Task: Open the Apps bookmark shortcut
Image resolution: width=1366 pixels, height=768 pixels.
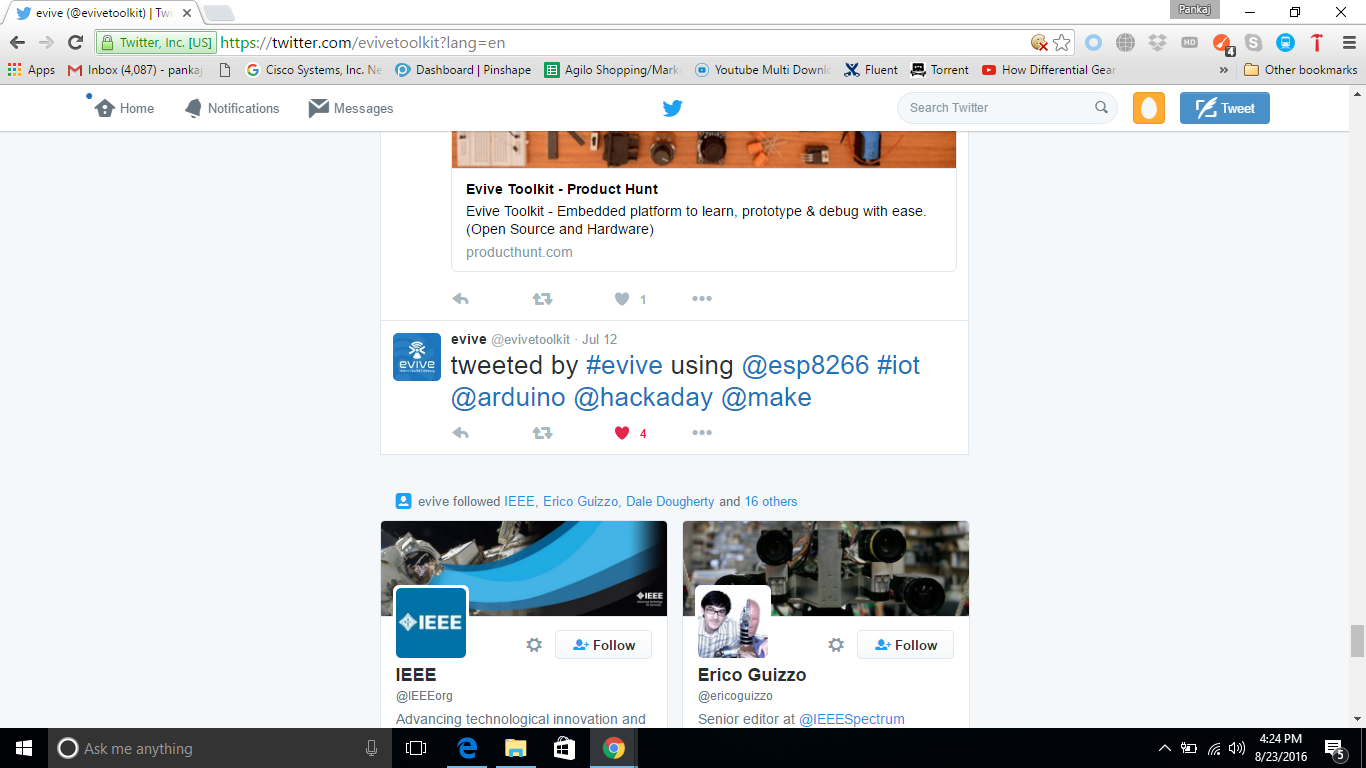Action: point(31,70)
